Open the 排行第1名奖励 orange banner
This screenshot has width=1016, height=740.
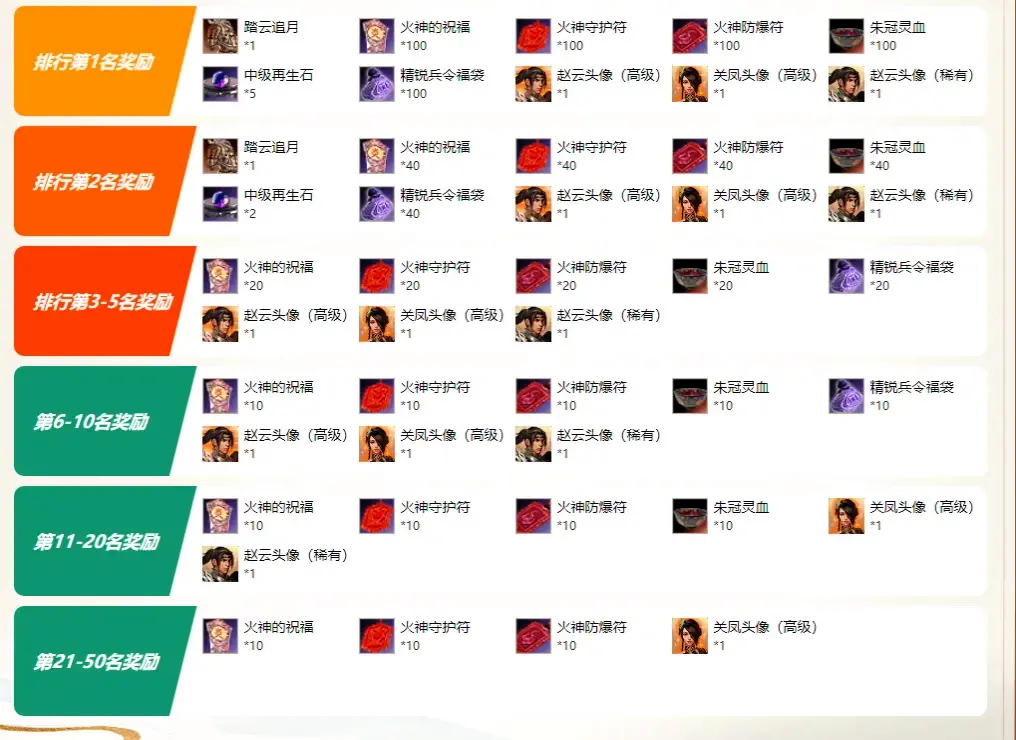104,61
